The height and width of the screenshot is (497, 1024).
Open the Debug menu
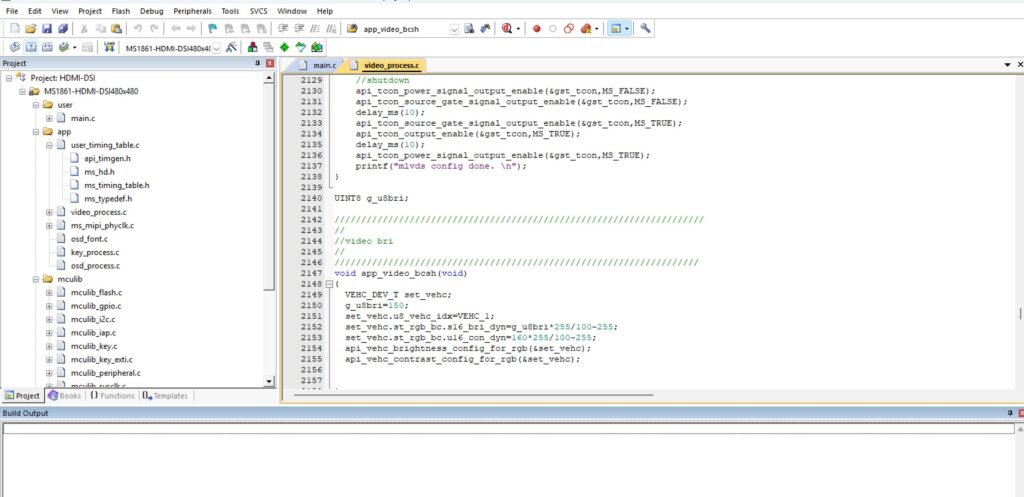click(x=152, y=11)
